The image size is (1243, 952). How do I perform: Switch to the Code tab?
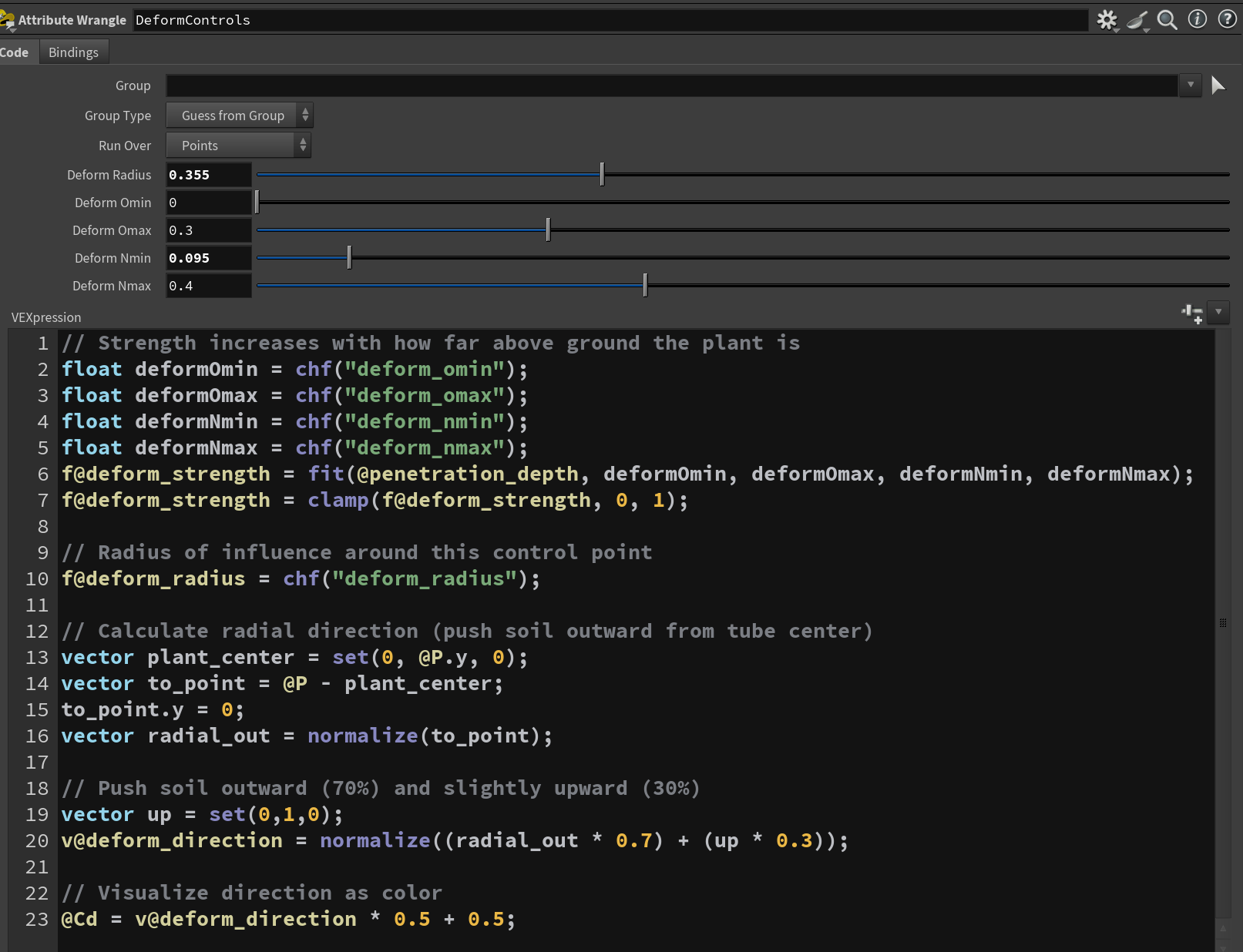point(15,52)
